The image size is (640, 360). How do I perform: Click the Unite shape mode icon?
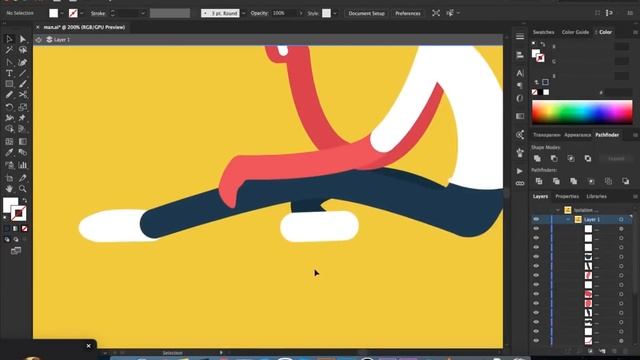(x=537, y=158)
